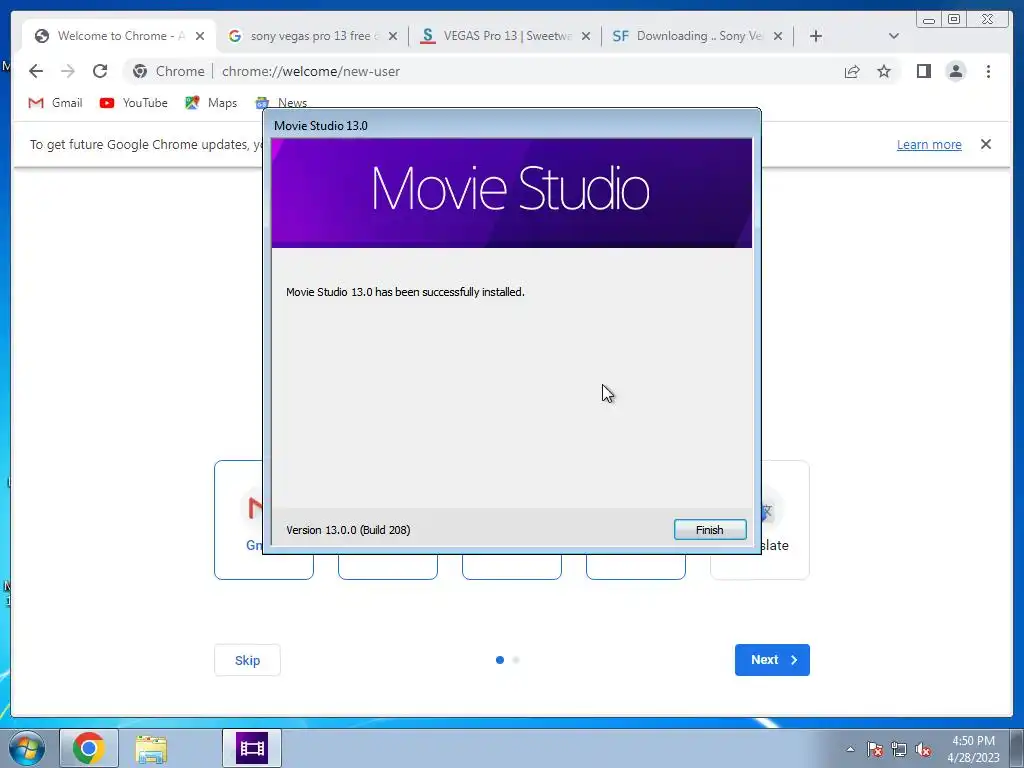
Task: Click Next on Chrome welcome page
Action: click(x=772, y=660)
